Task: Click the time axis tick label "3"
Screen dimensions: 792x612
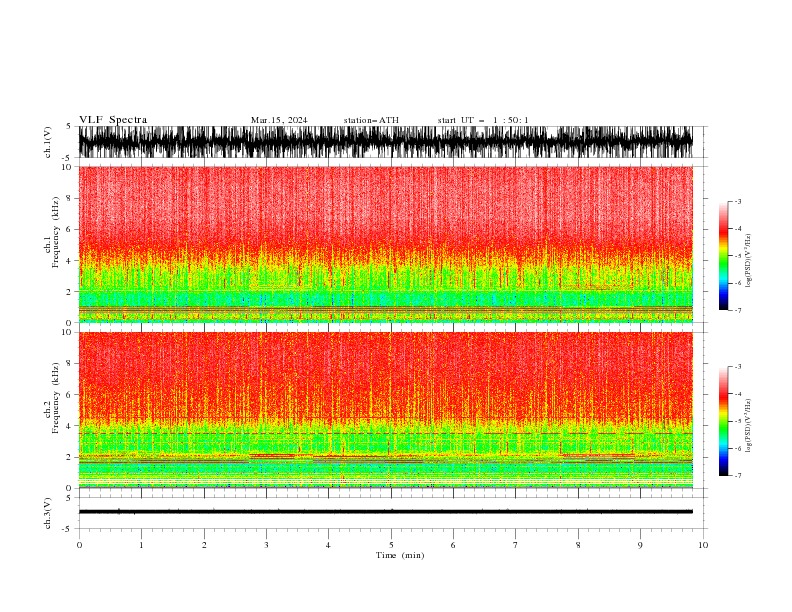Action: pos(266,545)
